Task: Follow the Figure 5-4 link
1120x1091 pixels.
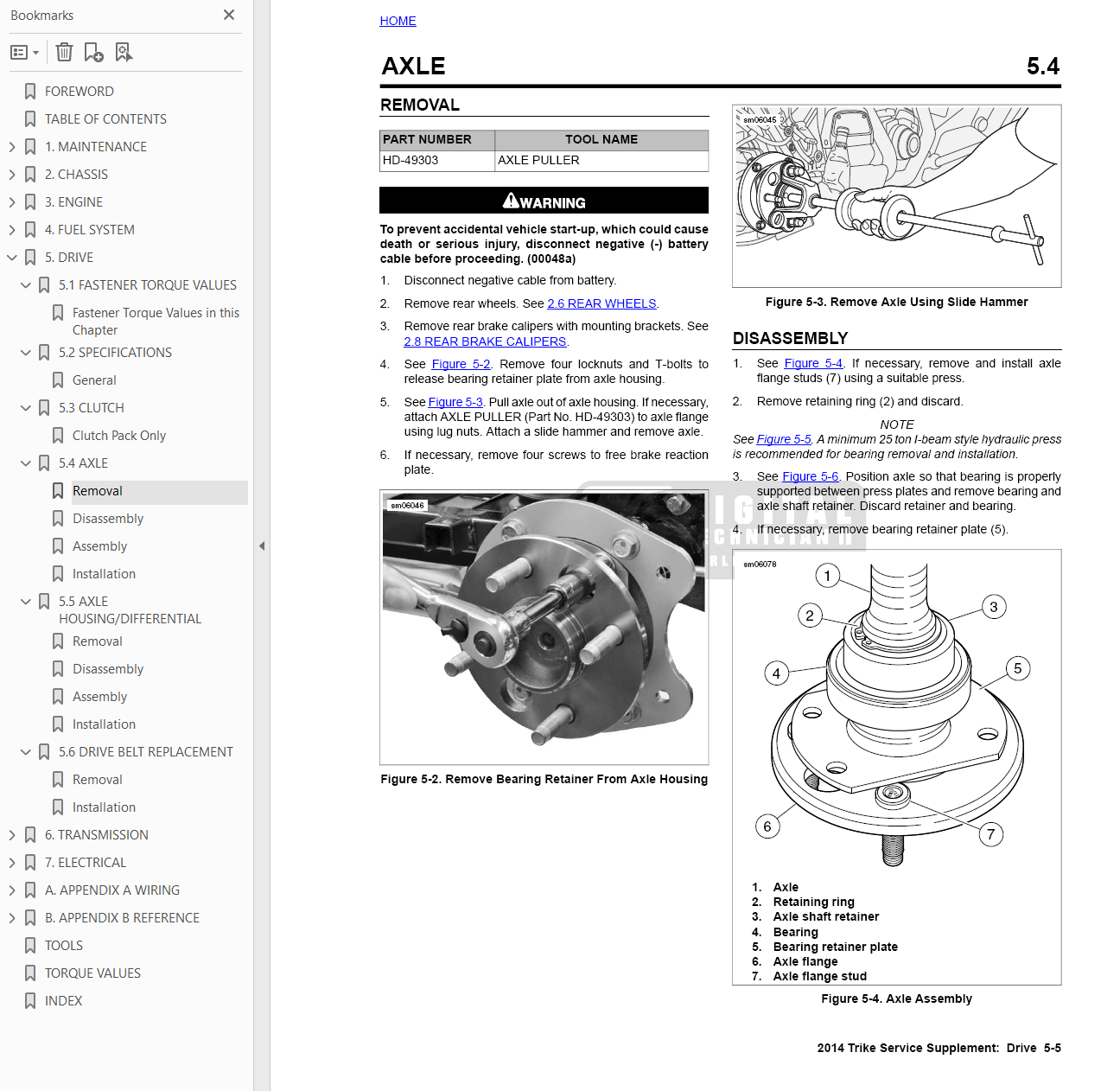Action: pyautogui.click(x=813, y=363)
